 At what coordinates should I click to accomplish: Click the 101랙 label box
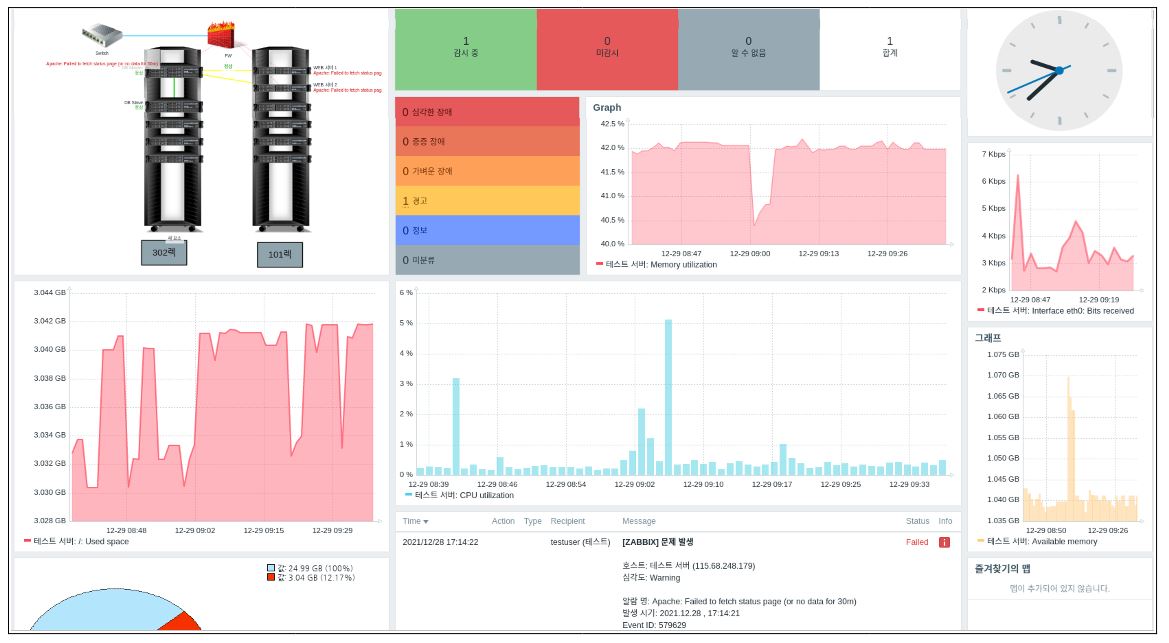(280, 254)
